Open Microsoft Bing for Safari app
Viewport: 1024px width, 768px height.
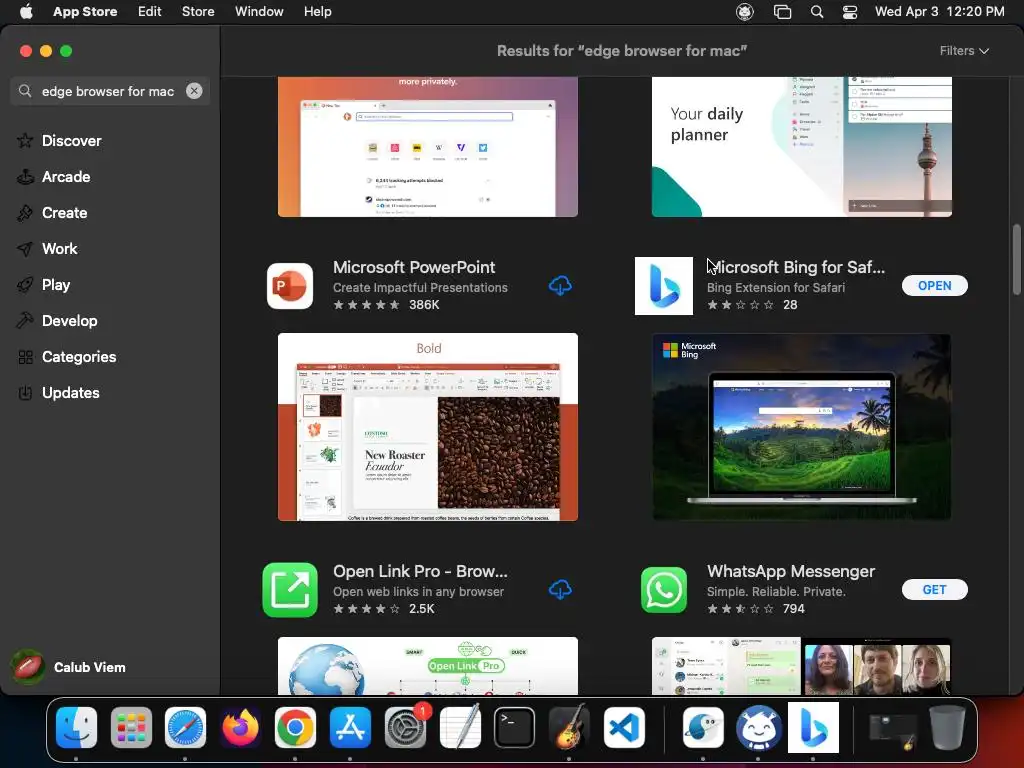tap(935, 285)
